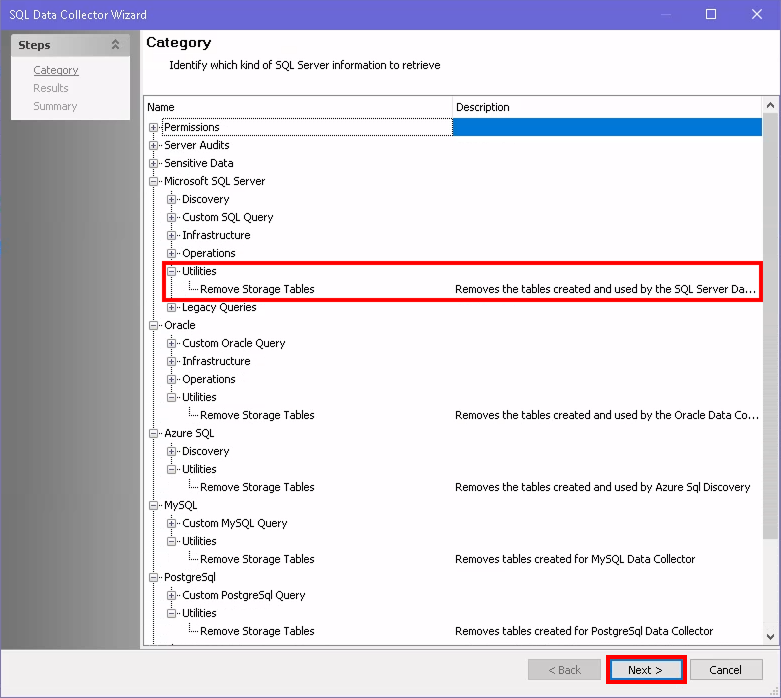
Task: Expand Operations under Oracle
Action: 171,379
